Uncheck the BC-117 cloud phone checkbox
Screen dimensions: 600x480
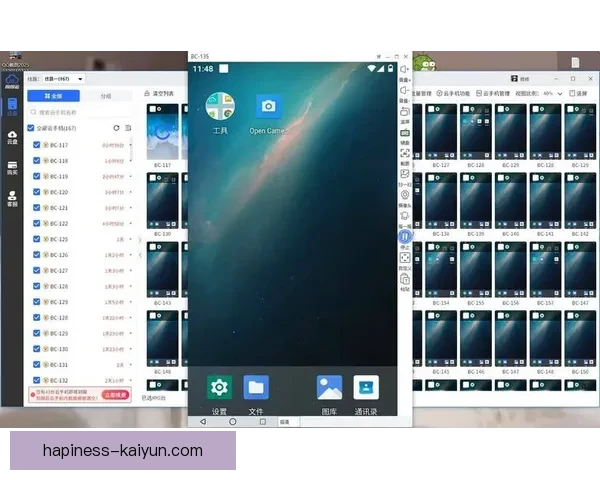point(37,145)
